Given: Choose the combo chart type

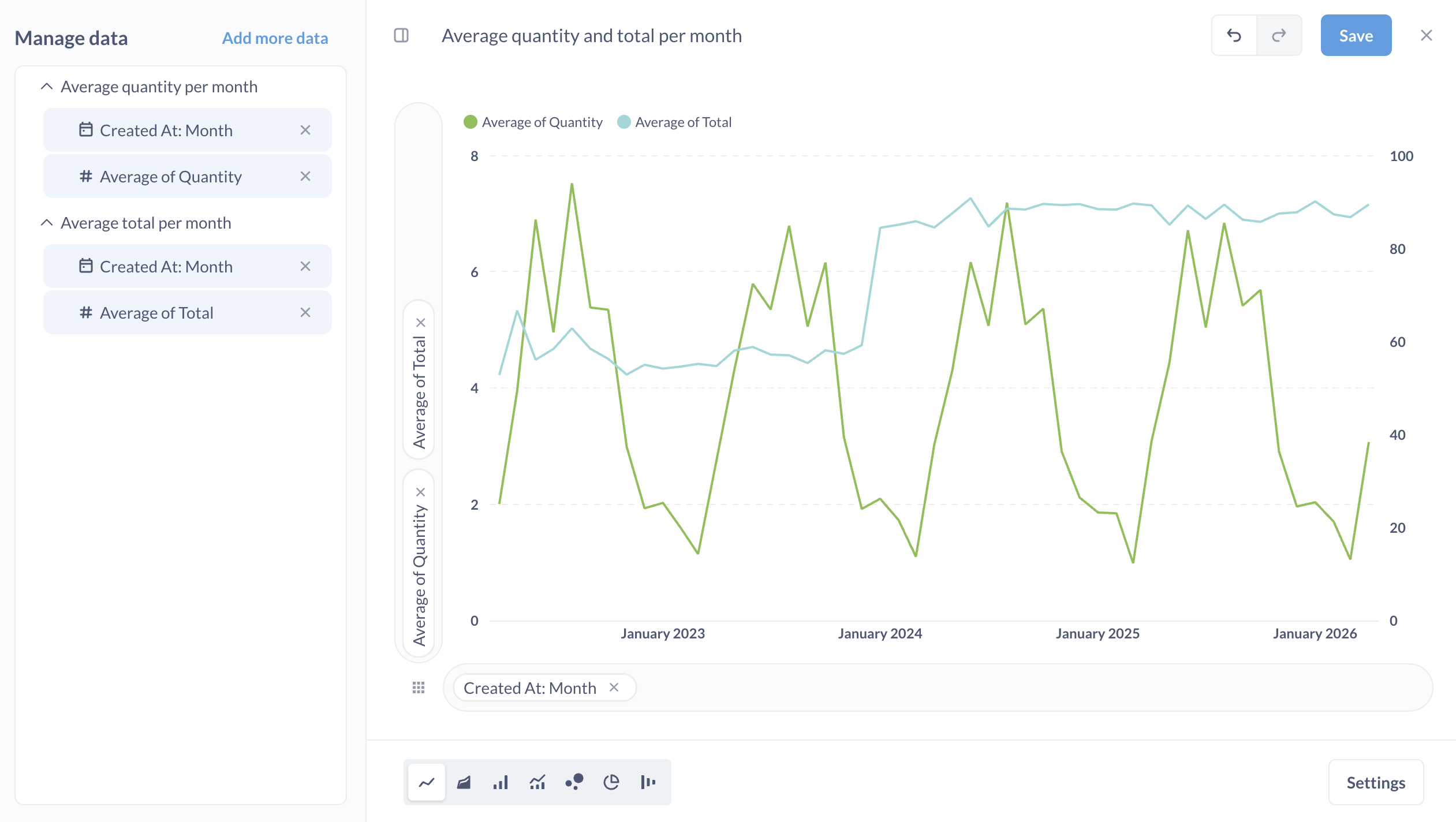Looking at the screenshot, I should (537, 782).
